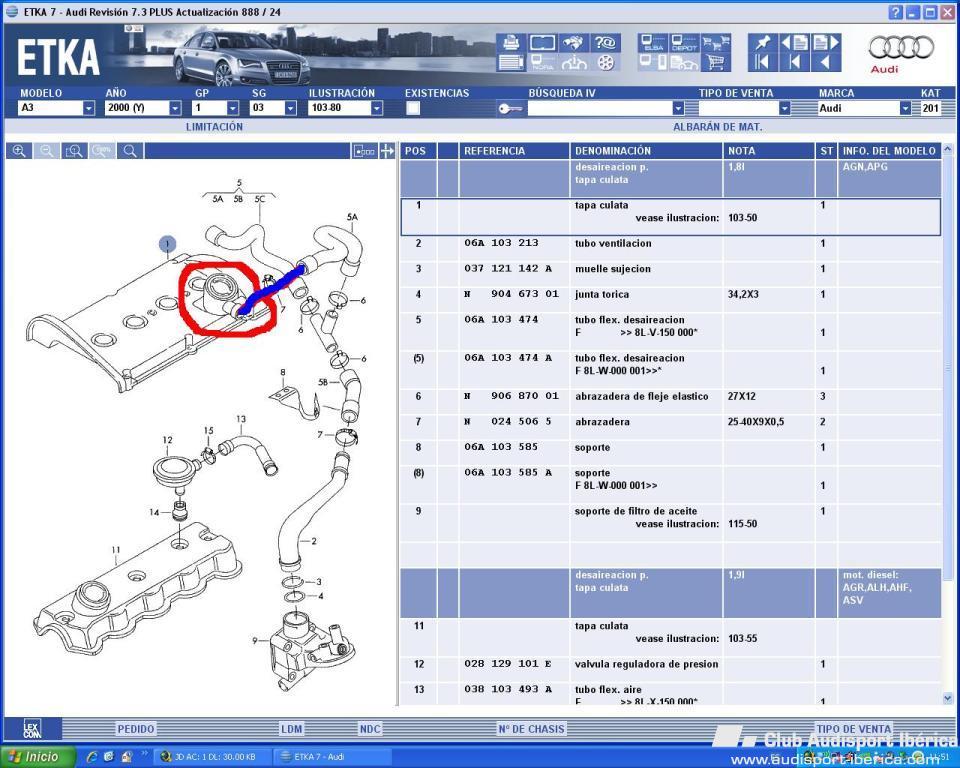The height and width of the screenshot is (768, 960).
Task: Open the MODELO A3 dropdown
Action: [x=89, y=108]
